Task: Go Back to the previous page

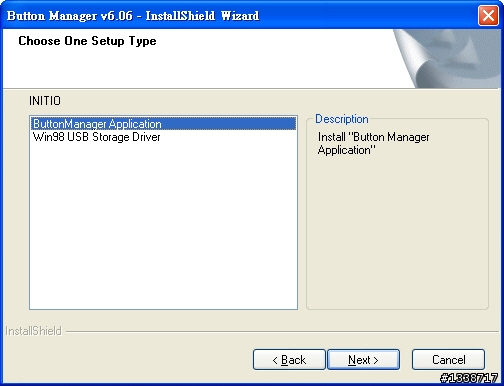Action: [289, 360]
